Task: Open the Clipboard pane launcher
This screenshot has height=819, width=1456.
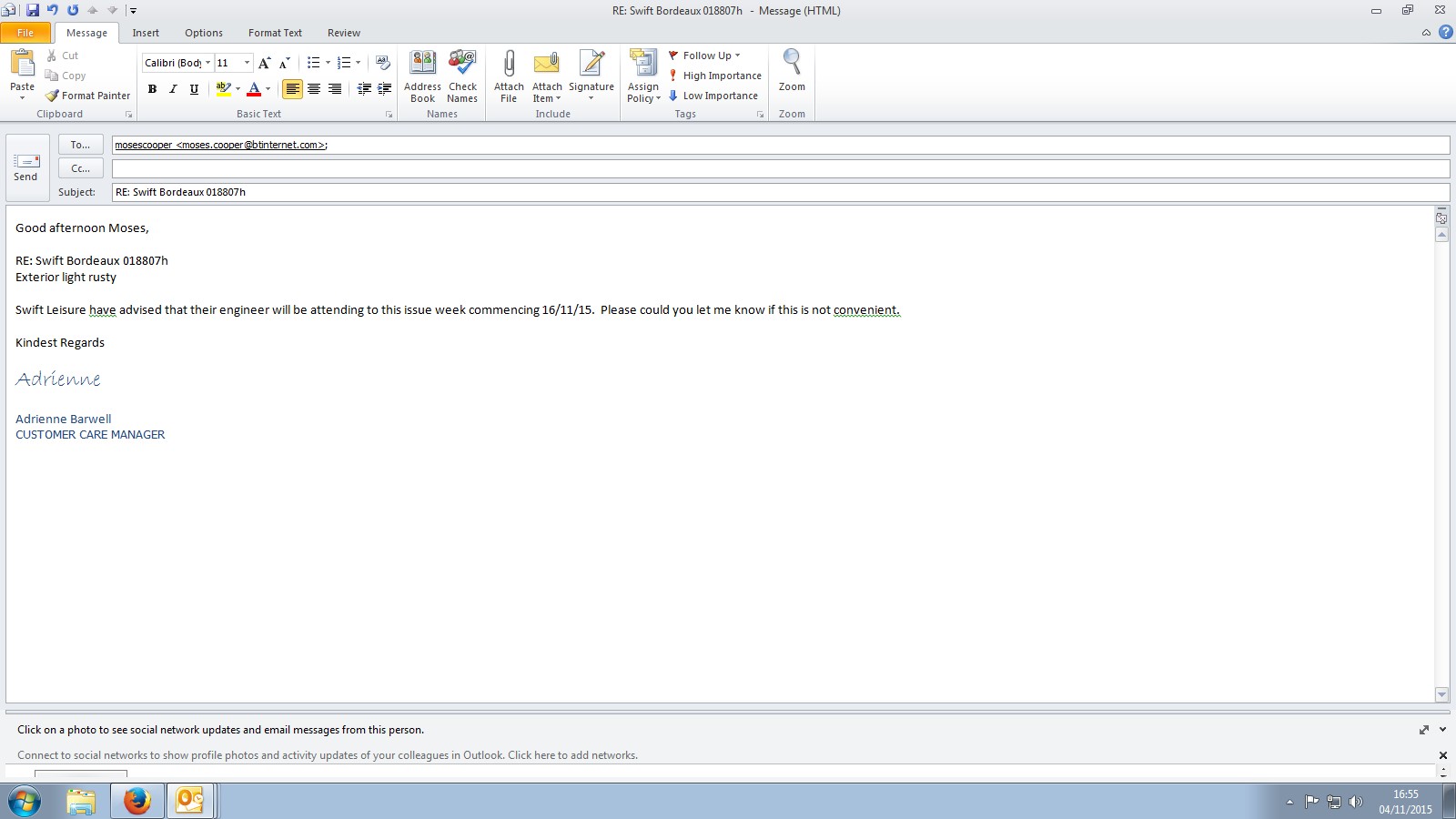Action: [128, 115]
